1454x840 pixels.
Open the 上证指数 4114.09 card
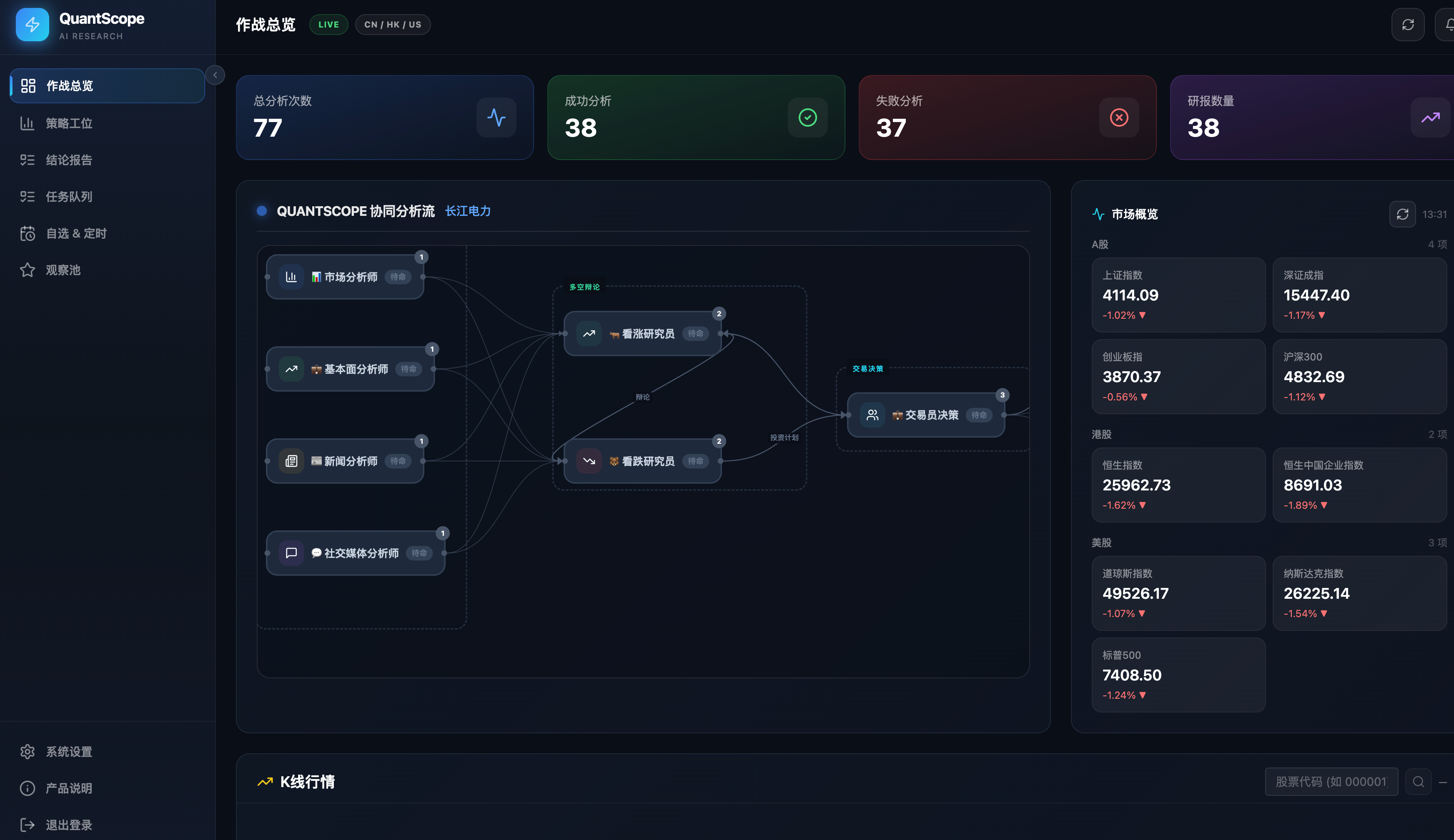[1178, 295]
